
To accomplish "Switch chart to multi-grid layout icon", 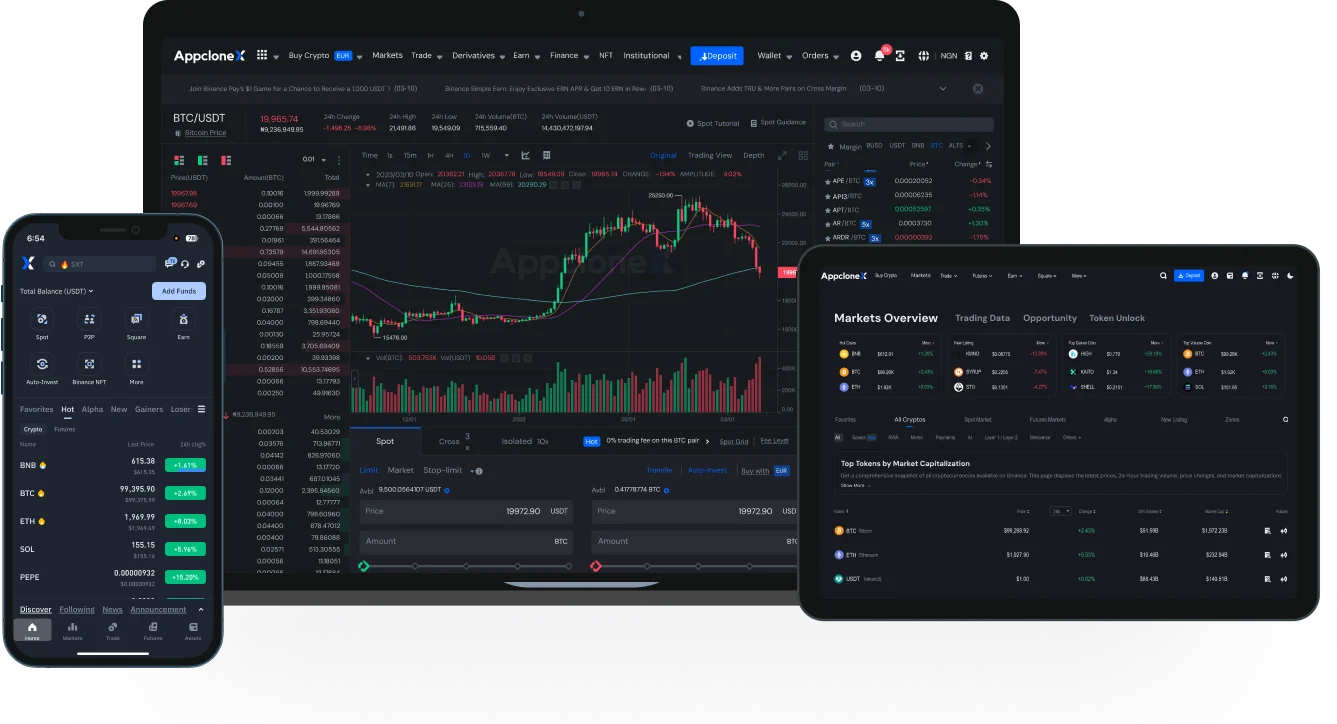I will pyautogui.click(x=801, y=155).
